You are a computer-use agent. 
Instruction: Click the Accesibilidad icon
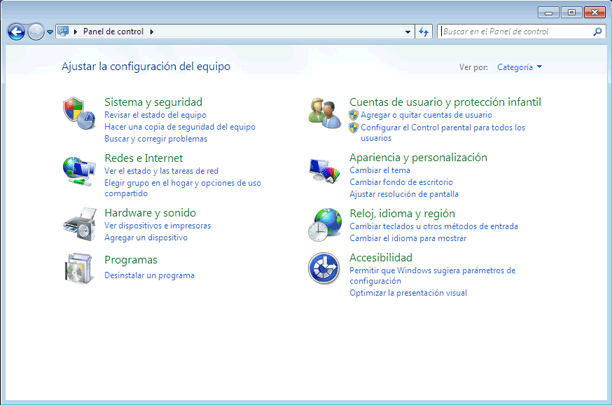pyautogui.click(x=324, y=268)
